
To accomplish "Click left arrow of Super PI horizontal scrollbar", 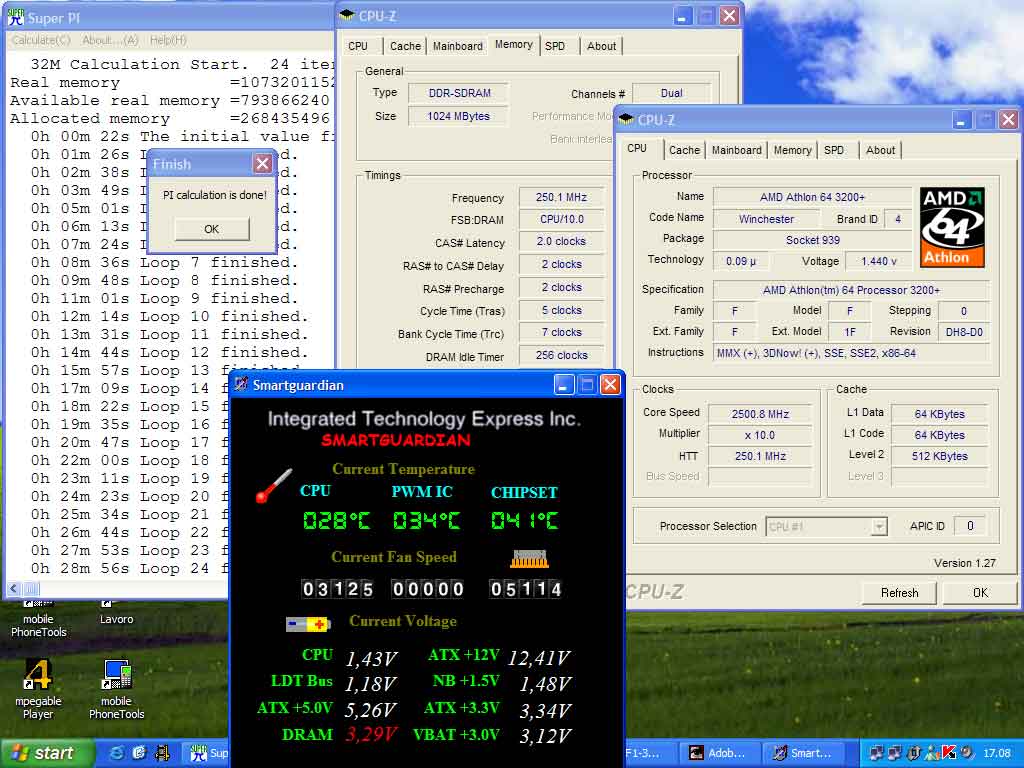I will click(14, 588).
